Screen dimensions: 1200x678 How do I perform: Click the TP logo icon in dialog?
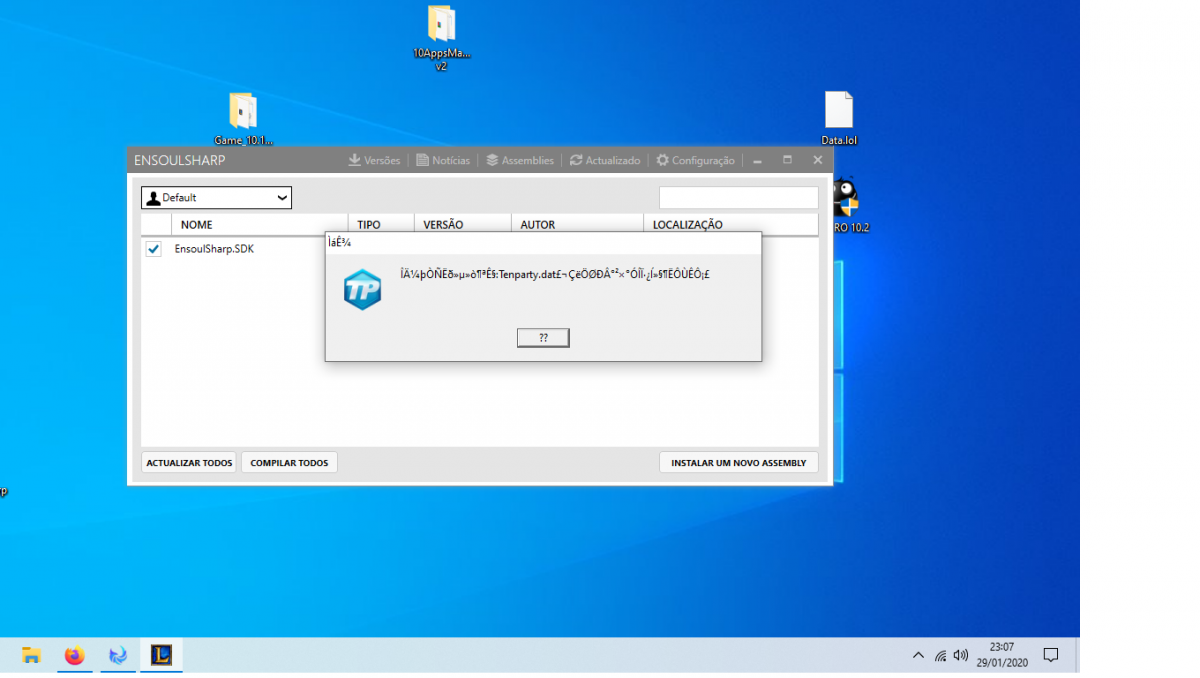tap(362, 289)
